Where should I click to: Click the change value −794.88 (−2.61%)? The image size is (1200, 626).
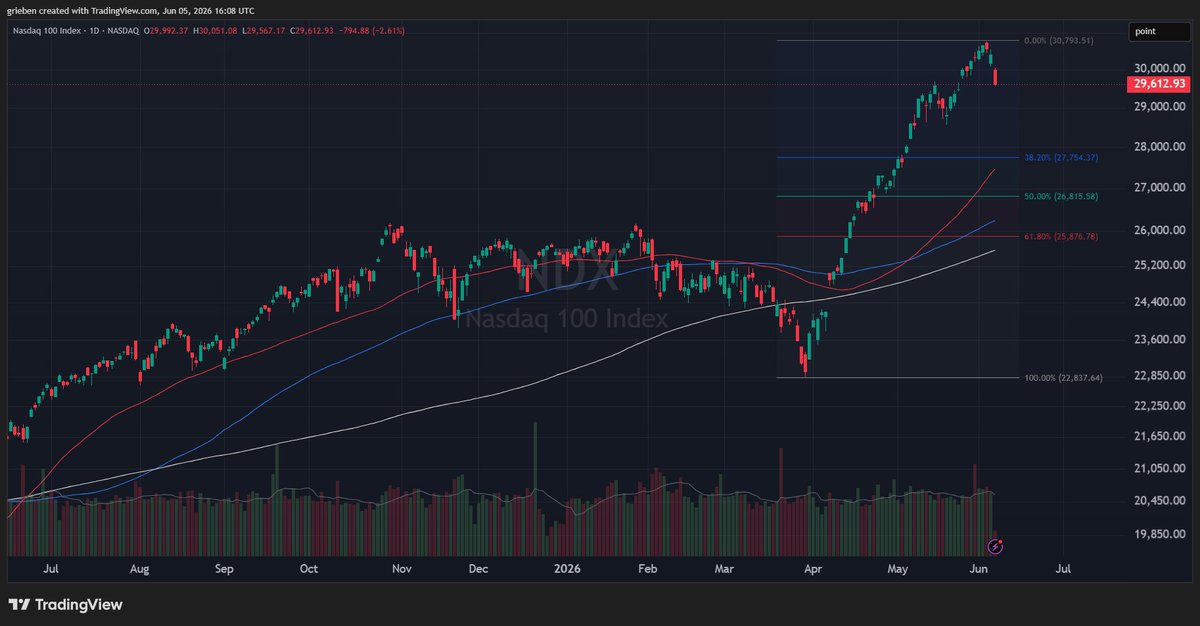coord(372,31)
